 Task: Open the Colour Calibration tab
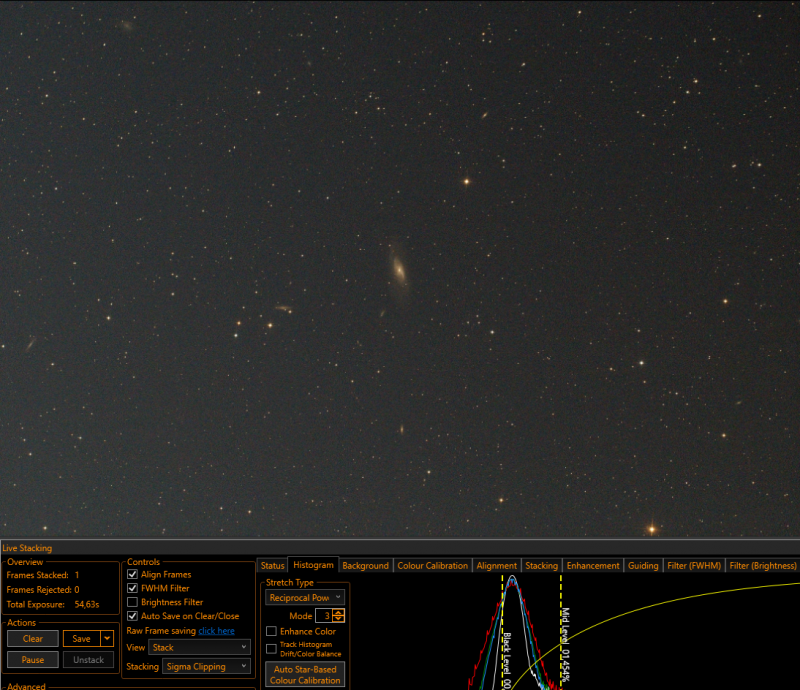coord(432,565)
